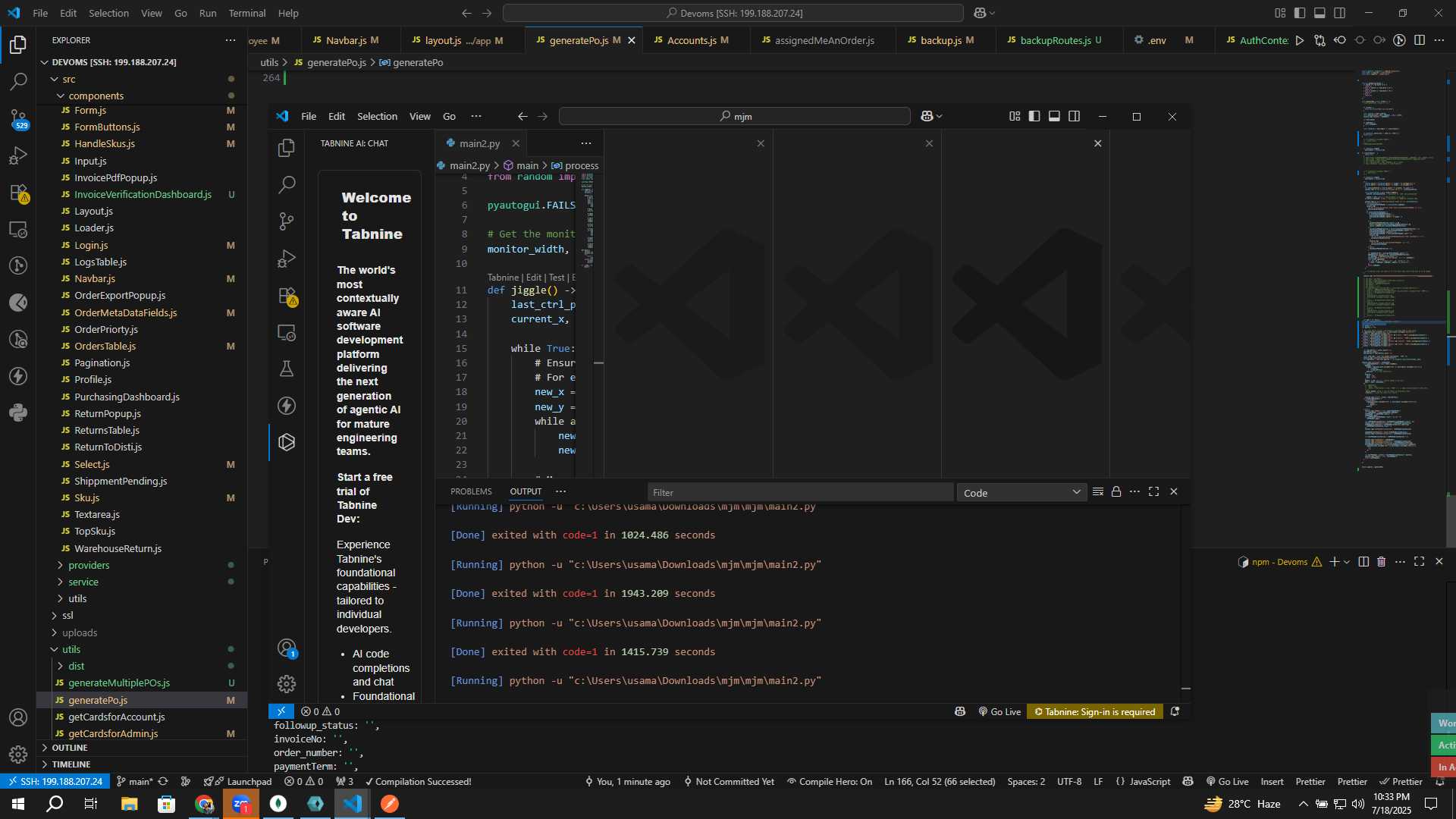Toggle panel in mjm window title bar

tap(1054, 117)
